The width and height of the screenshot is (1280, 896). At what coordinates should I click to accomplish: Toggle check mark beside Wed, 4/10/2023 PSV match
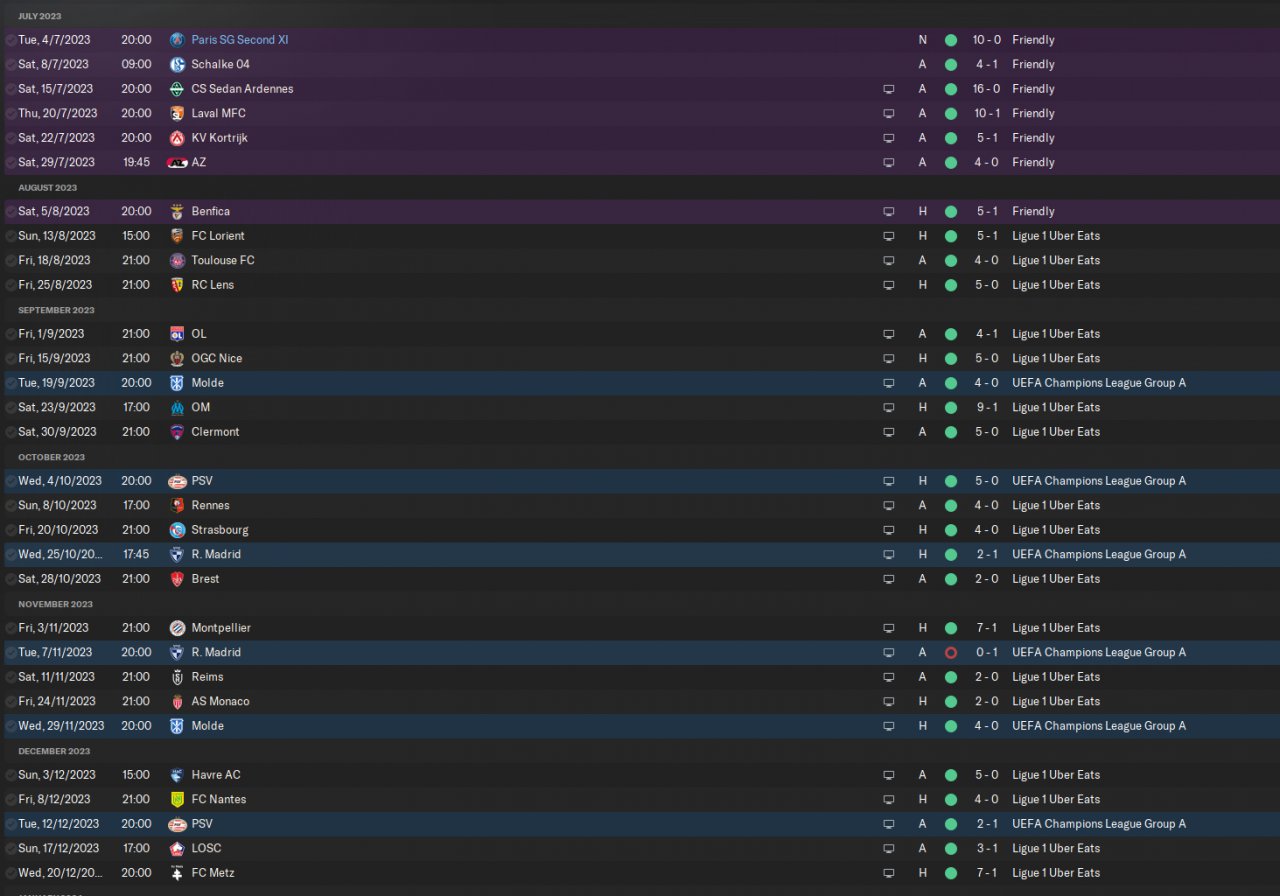[x=10, y=481]
